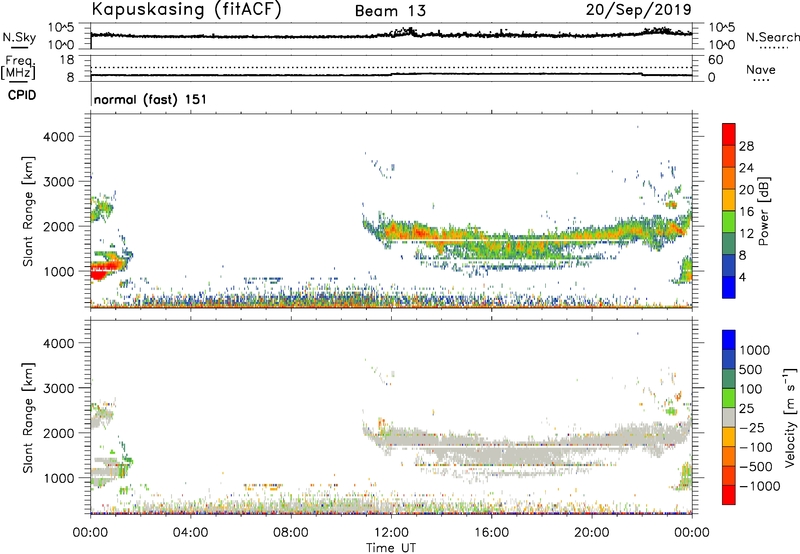Click the date "20/Sep/2019"
The height and width of the screenshot is (554, 800).
pos(638,9)
